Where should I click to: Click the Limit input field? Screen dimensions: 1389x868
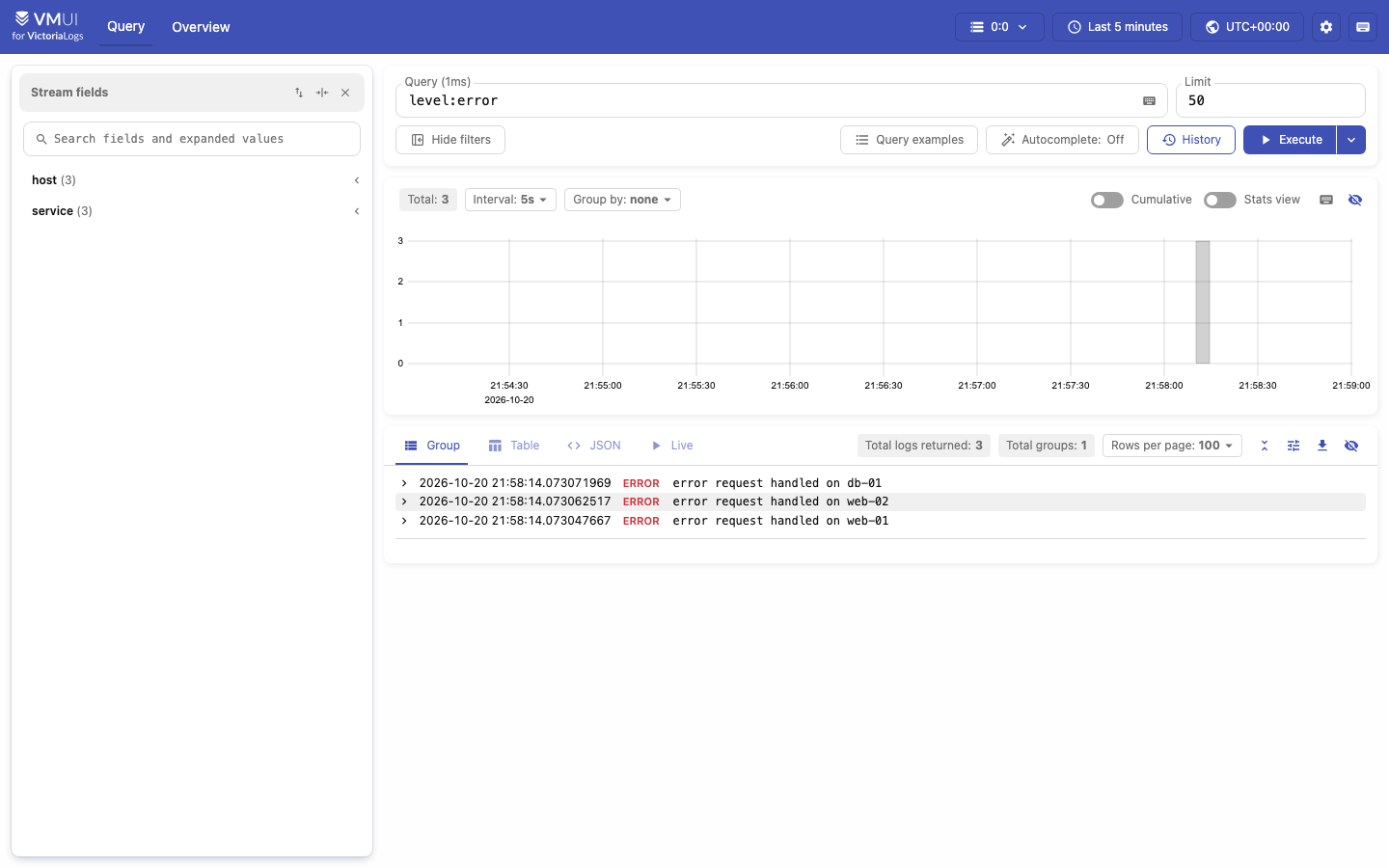pos(1270,100)
